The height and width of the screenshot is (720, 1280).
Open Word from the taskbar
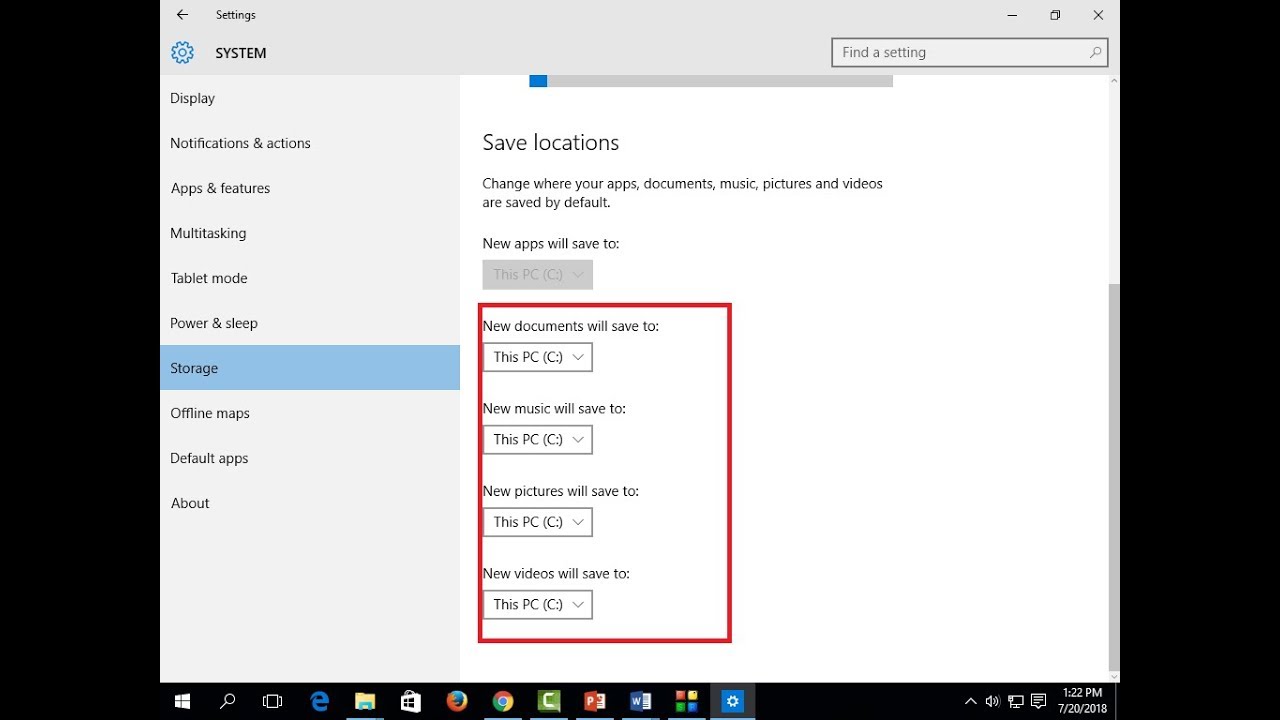coord(640,701)
